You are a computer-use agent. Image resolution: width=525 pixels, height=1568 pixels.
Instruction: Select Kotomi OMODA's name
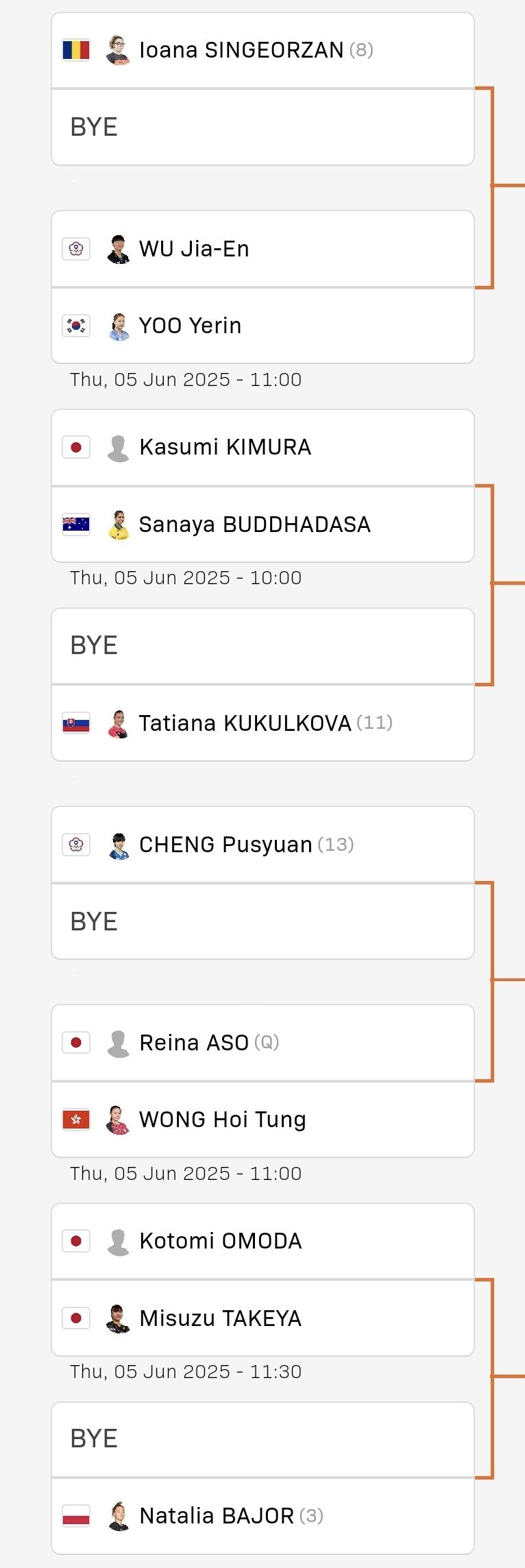pyautogui.click(x=220, y=1241)
